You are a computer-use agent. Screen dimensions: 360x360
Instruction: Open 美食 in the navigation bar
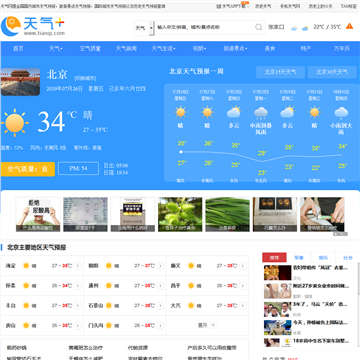coord(270,49)
